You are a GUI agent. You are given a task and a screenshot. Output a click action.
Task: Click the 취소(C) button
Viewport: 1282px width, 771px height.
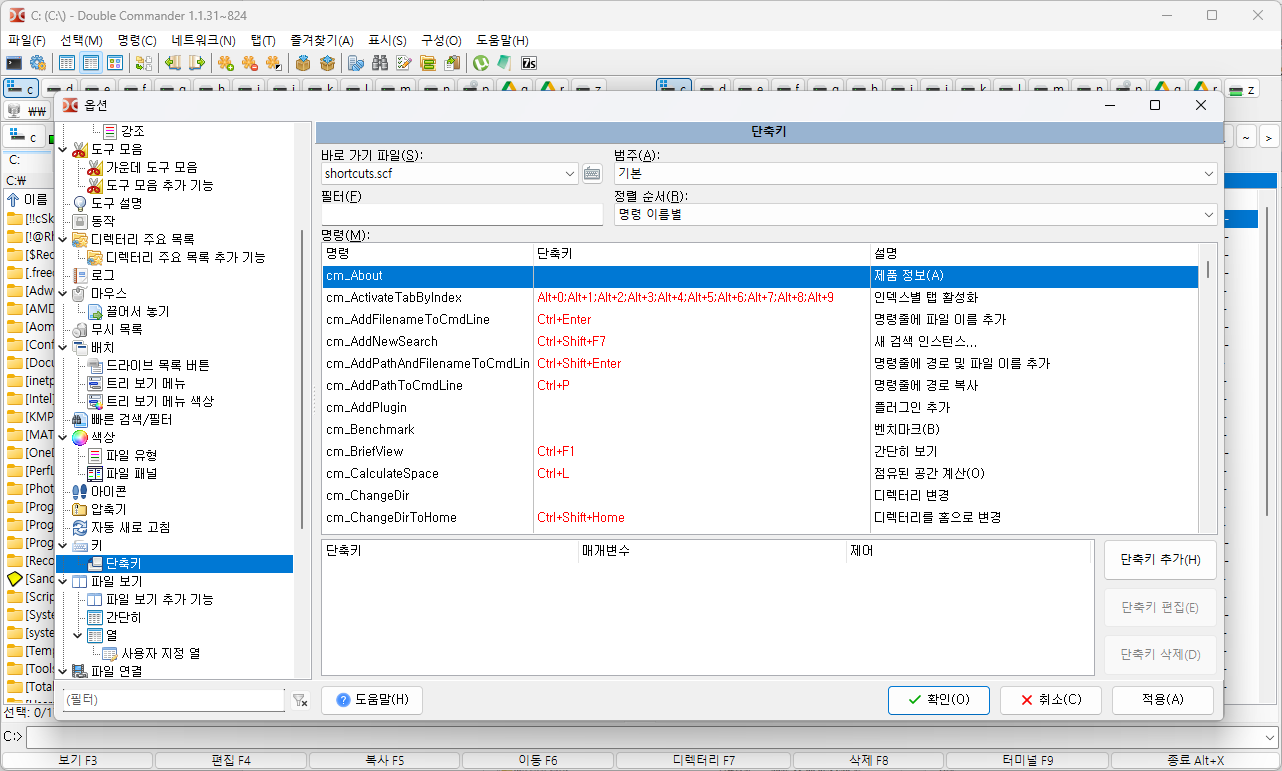point(1051,700)
